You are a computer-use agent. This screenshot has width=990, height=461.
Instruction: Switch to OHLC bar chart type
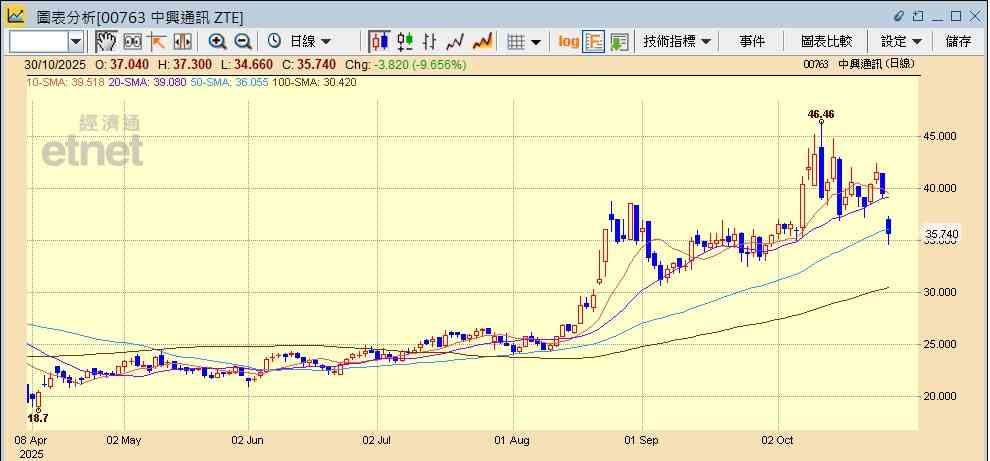click(x=430, y=41)
